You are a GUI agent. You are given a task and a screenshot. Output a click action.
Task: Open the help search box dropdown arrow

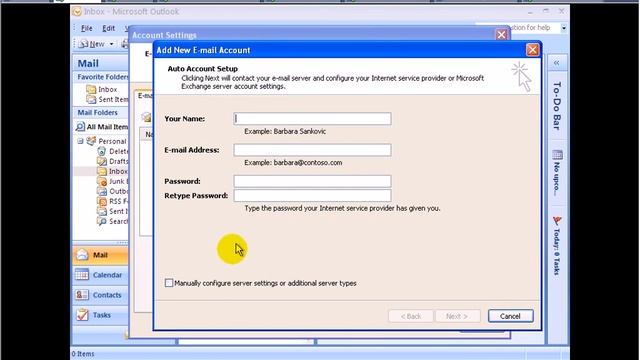pos(564,28)
